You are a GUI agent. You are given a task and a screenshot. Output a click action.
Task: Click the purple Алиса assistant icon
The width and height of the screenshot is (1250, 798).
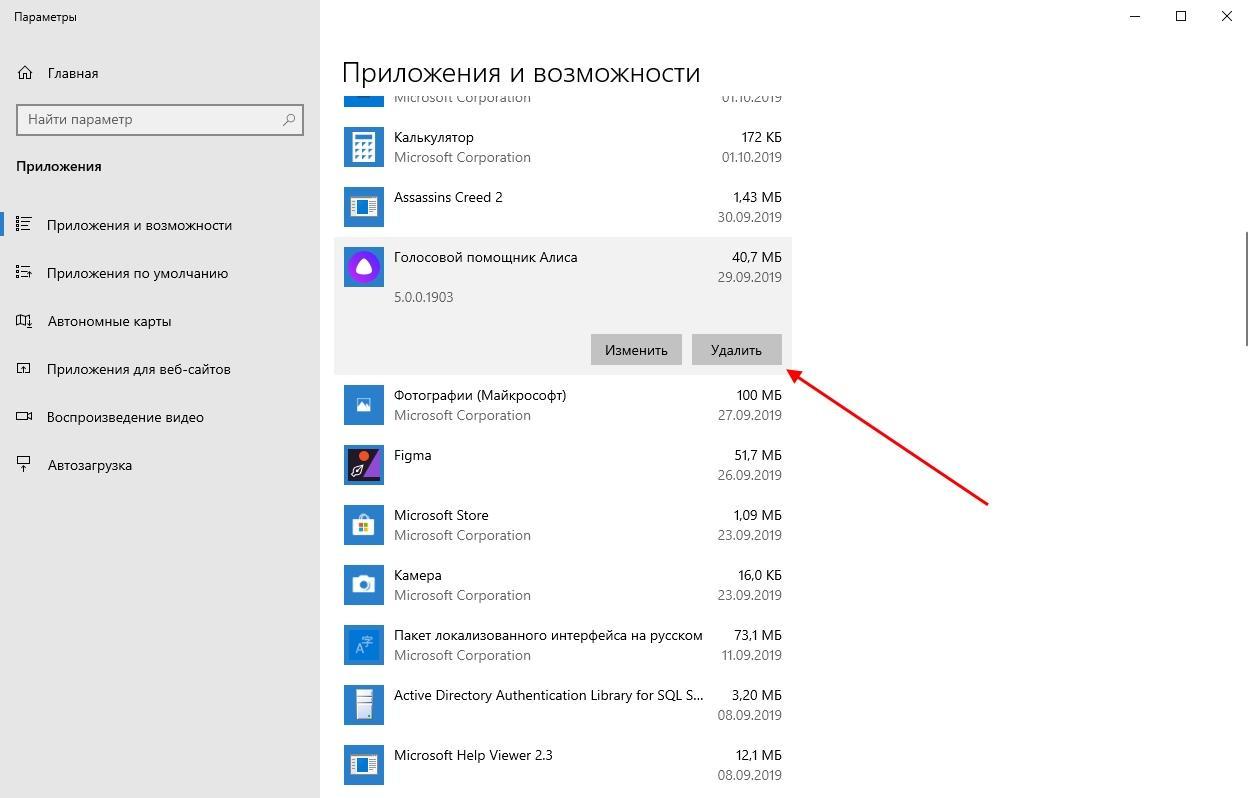tap(364, 267)
